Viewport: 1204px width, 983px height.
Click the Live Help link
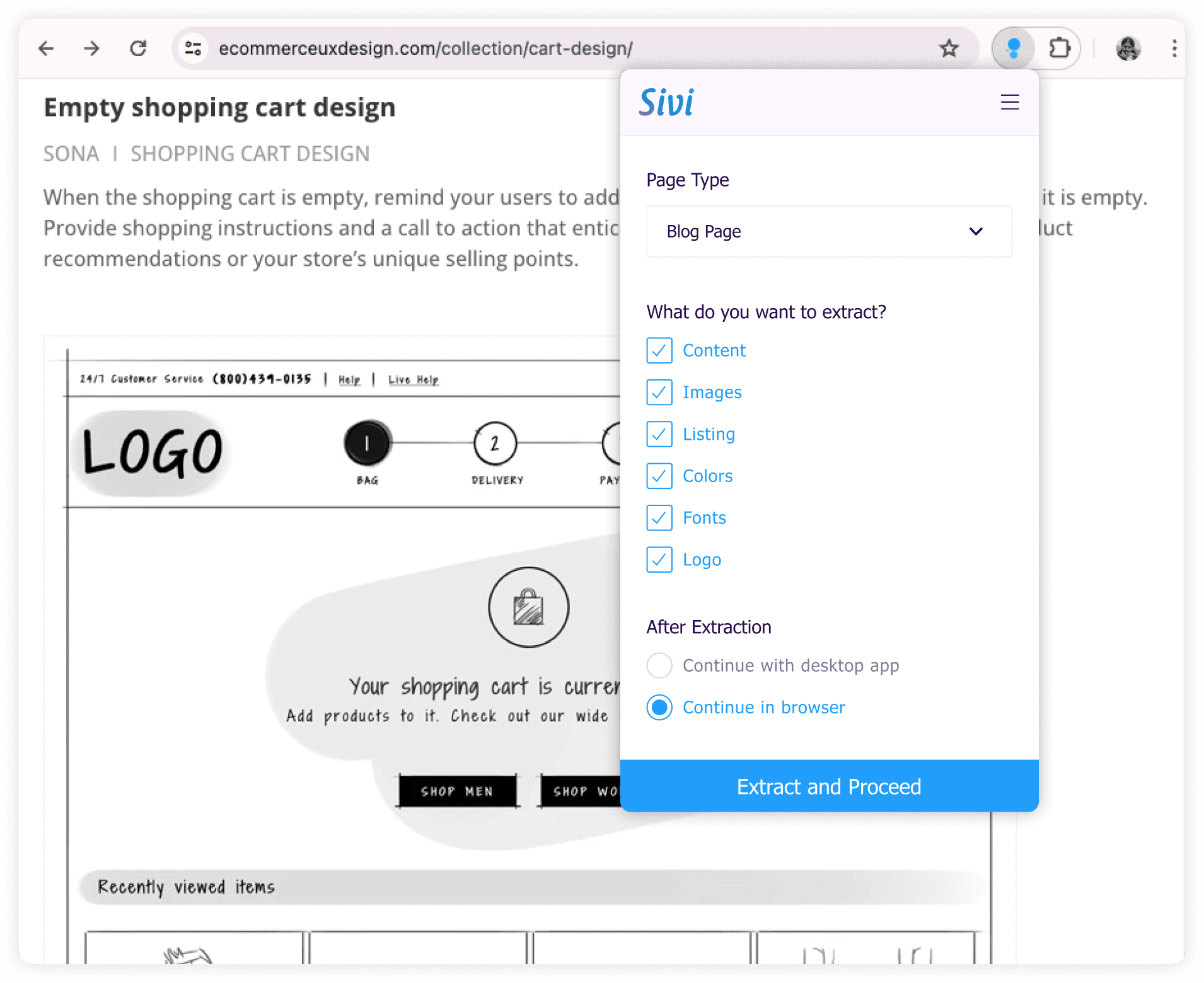(414, 379)
